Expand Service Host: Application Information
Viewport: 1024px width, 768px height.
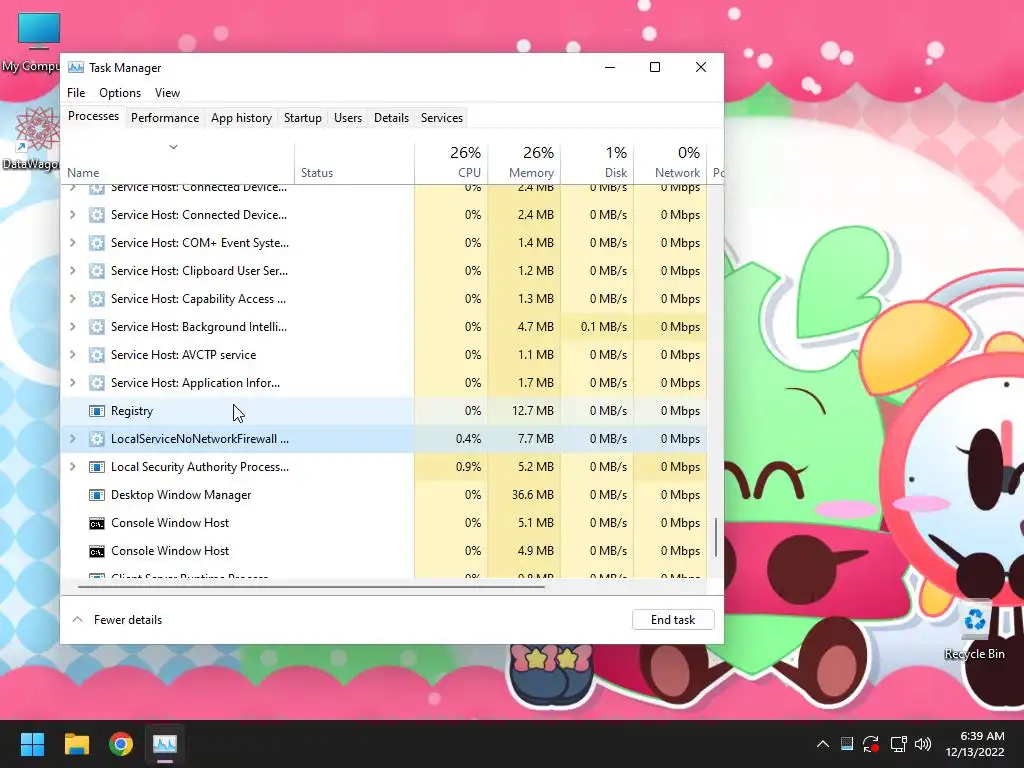click(x=72, y=383)
